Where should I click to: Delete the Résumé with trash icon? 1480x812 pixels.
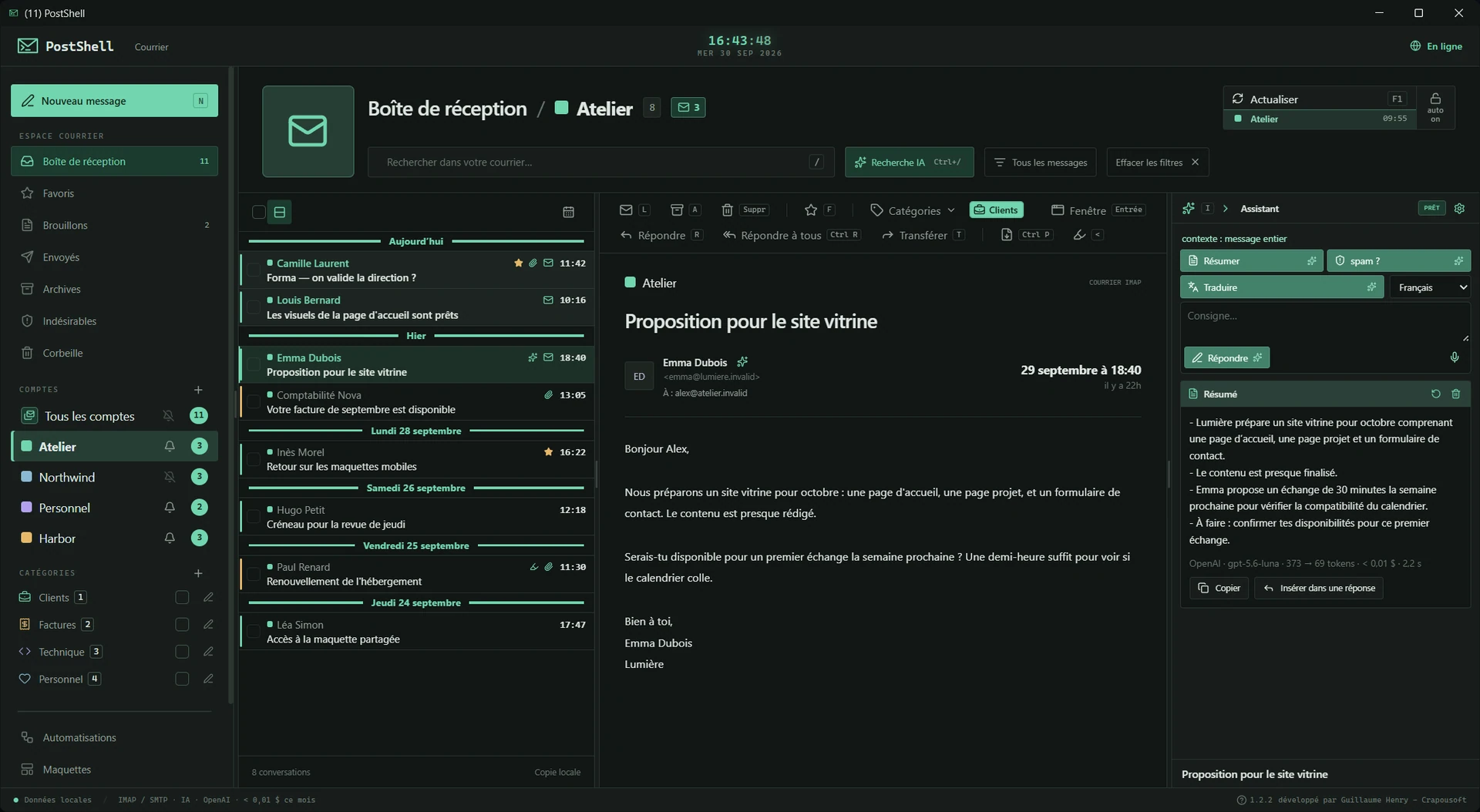point(1456,394)
